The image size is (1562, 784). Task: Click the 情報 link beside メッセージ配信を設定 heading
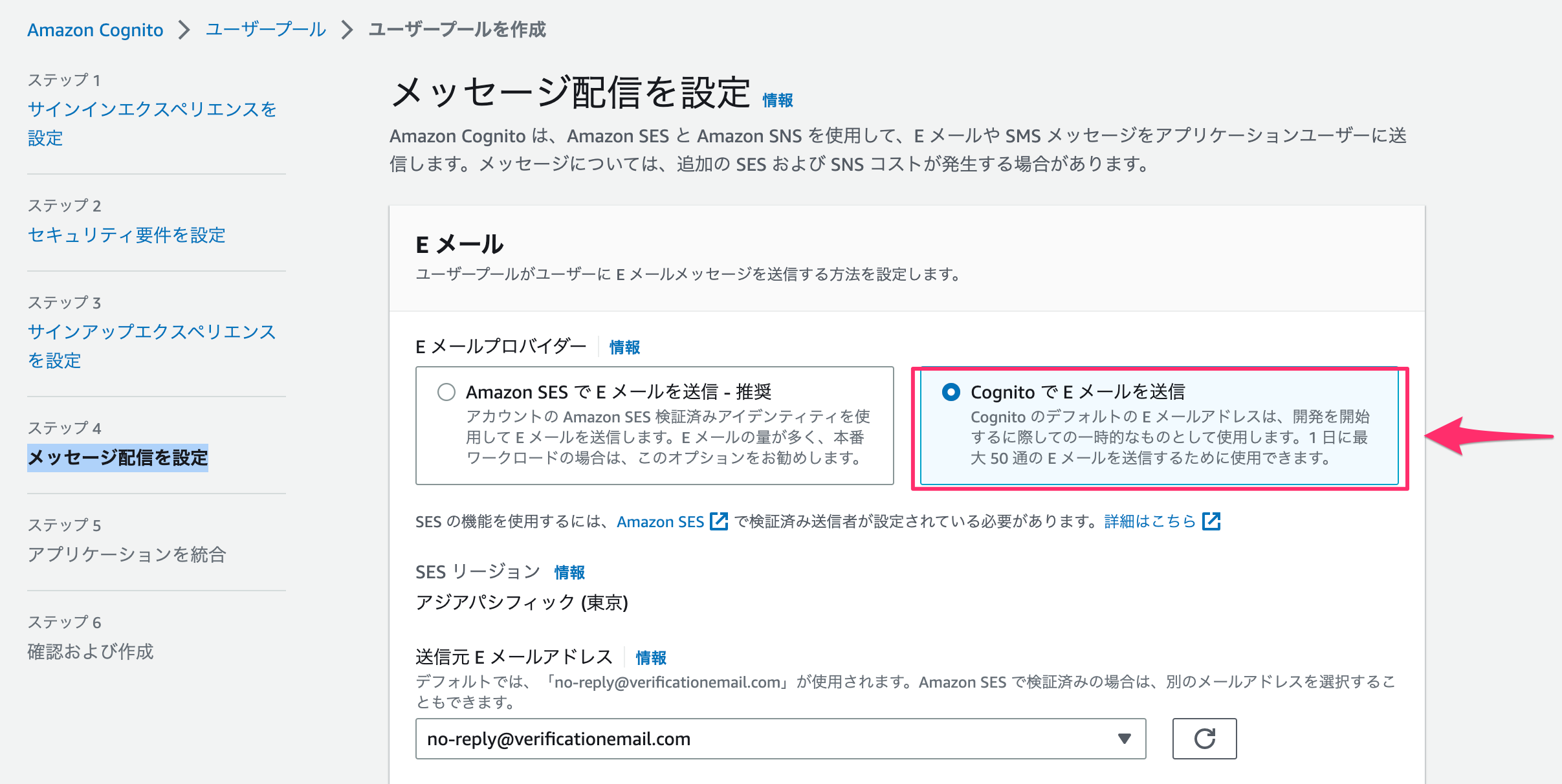click(778, 100)
